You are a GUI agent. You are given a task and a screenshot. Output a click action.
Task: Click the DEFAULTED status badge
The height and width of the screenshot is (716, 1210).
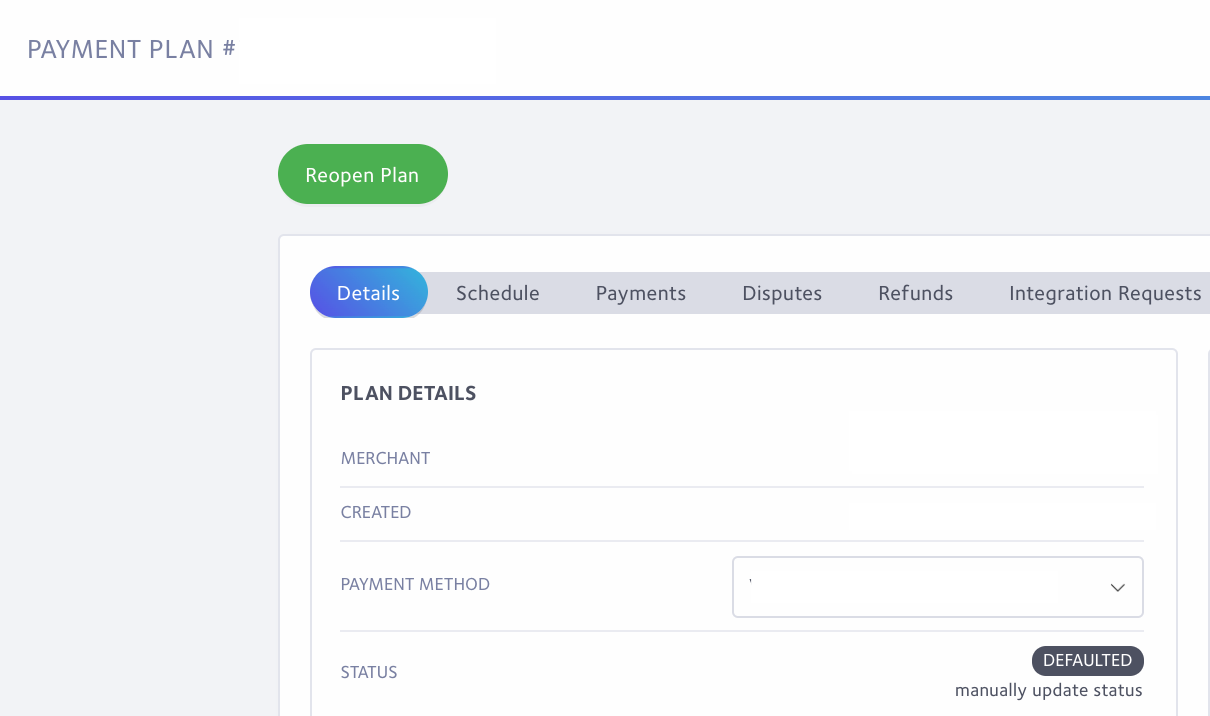coord(1088,661)
